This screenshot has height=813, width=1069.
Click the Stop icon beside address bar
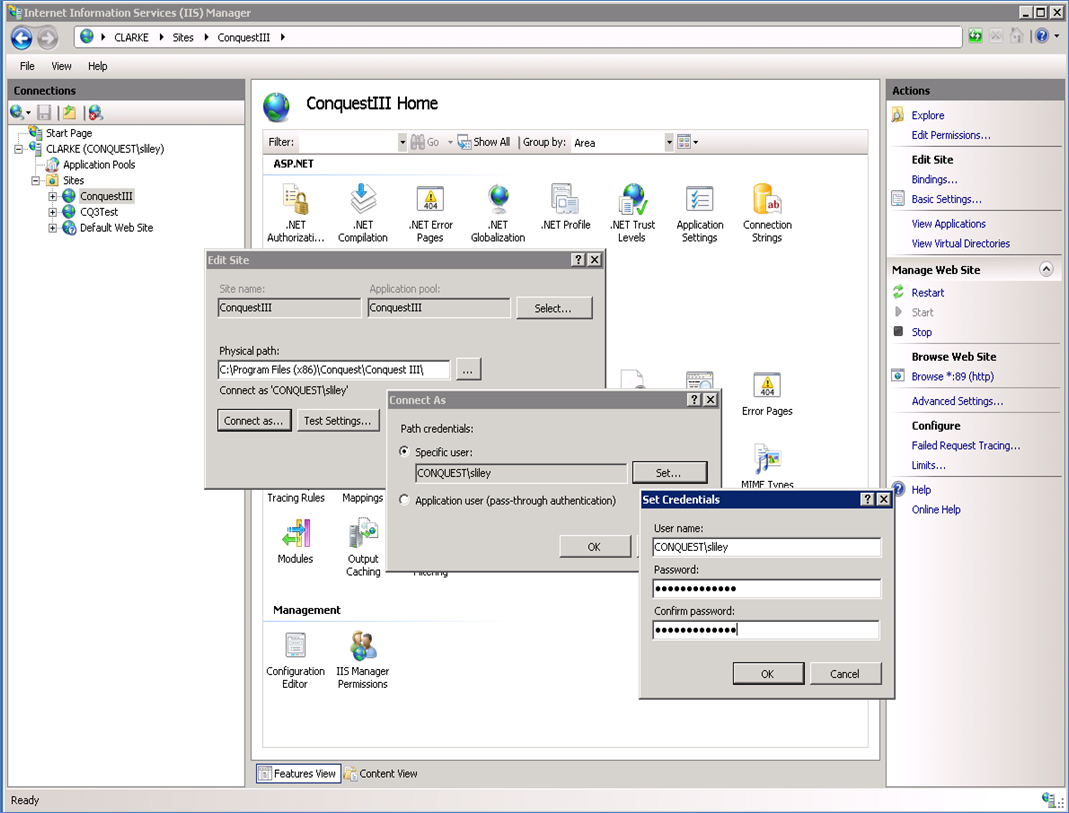click(x=996, y=36)
